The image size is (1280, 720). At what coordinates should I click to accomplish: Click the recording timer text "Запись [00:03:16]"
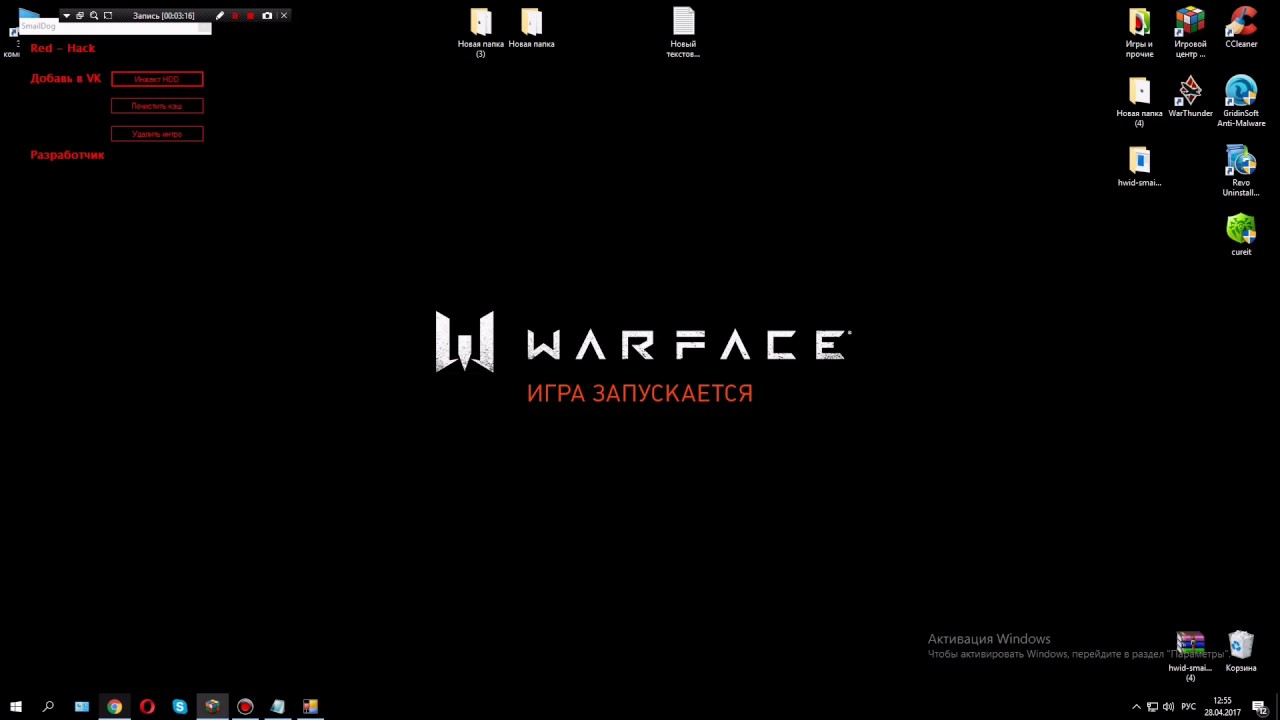[163, 16]
